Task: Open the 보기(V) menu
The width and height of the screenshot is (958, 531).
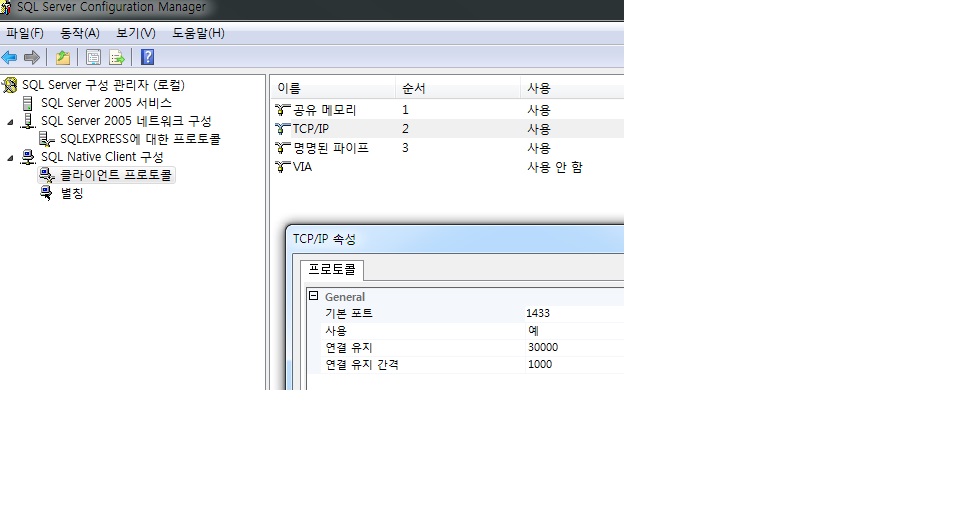Action: point(136,33)
